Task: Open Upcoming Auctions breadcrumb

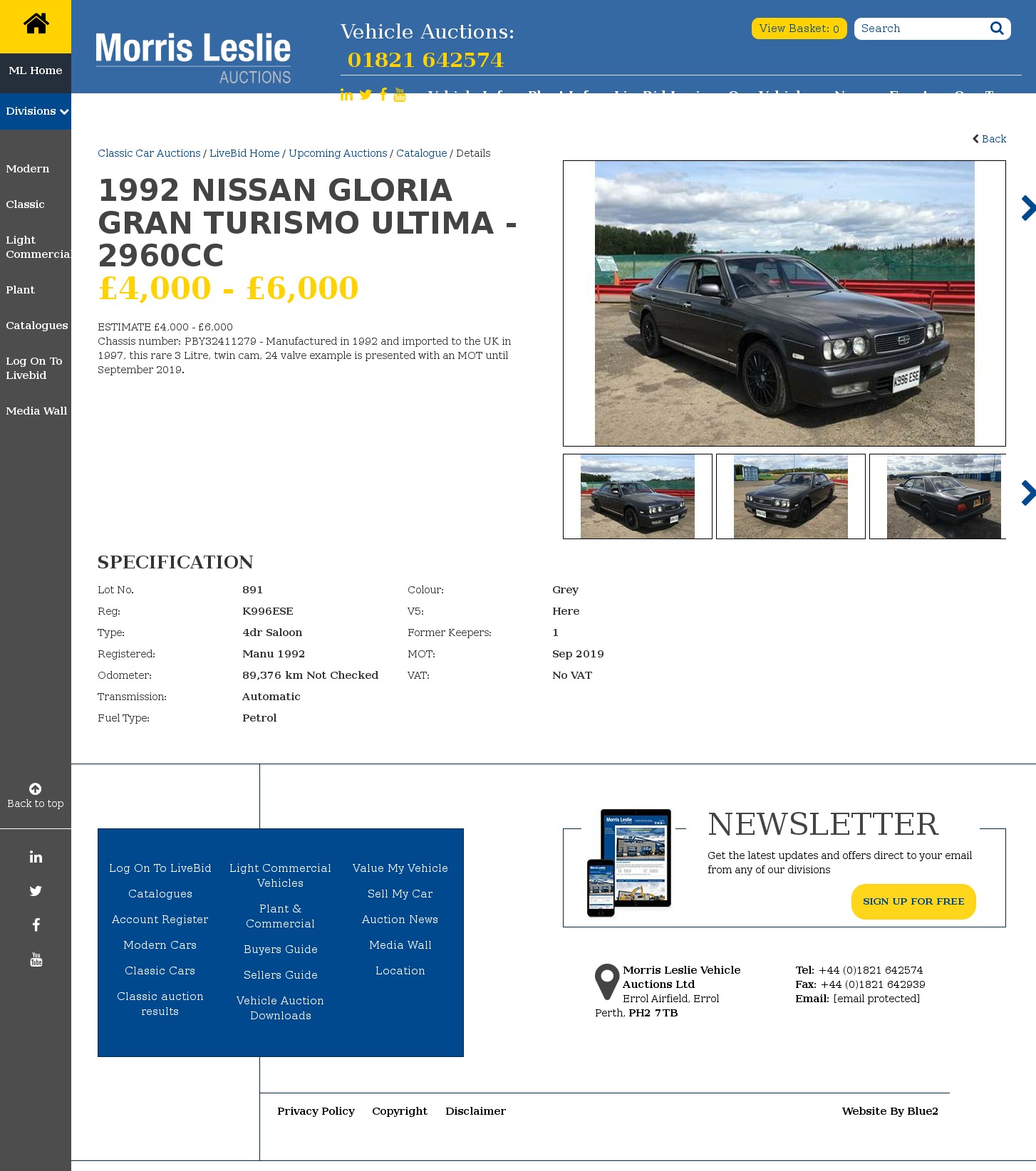Action: click(x=338, y=153)
